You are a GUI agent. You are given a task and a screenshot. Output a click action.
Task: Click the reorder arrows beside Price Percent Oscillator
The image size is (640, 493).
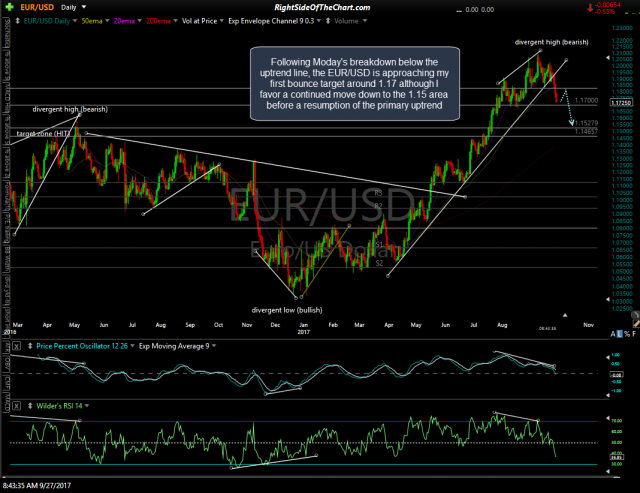click(x=30, y=346)
